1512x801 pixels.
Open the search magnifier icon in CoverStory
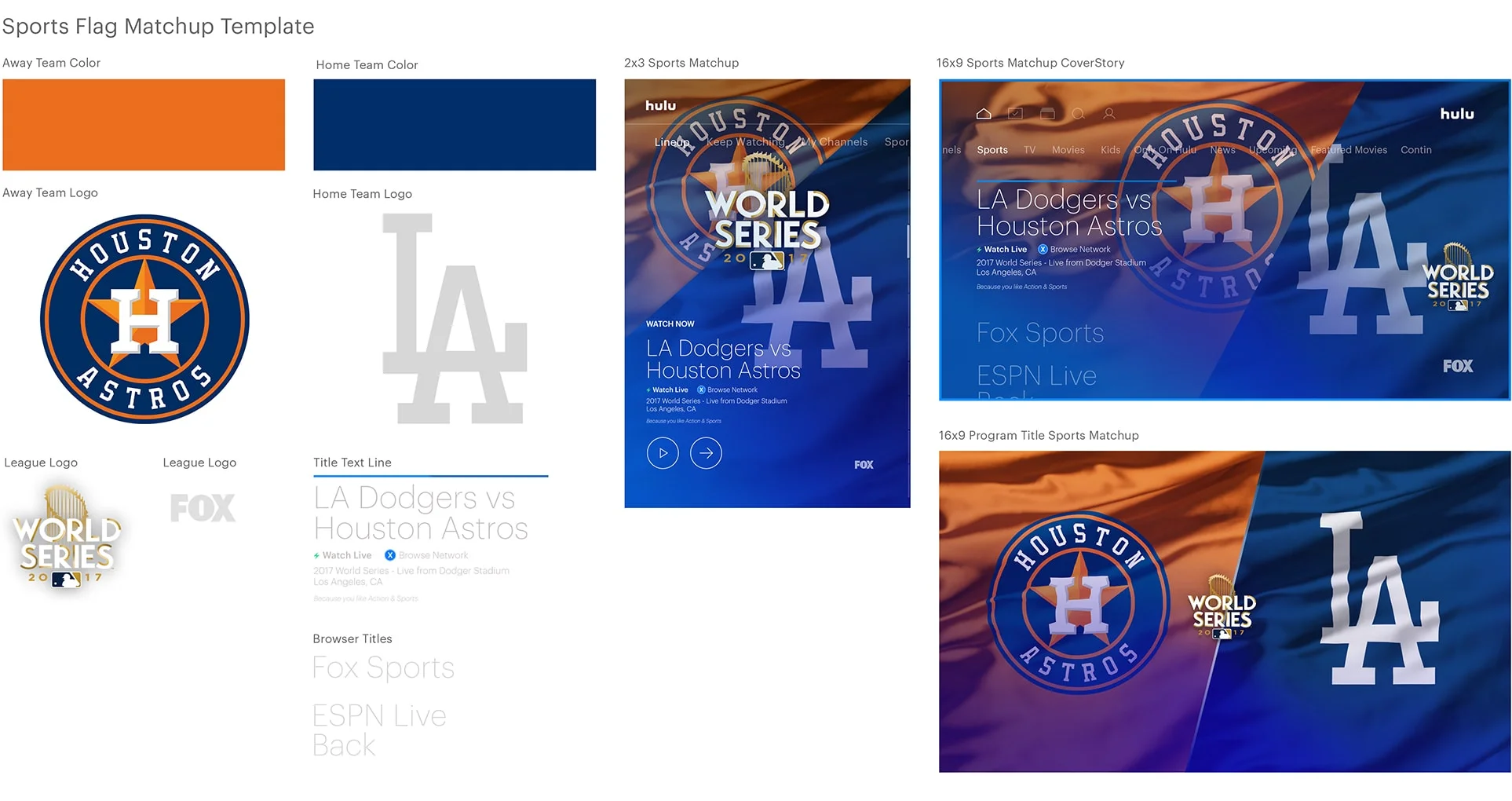(x=1078, y=114)
